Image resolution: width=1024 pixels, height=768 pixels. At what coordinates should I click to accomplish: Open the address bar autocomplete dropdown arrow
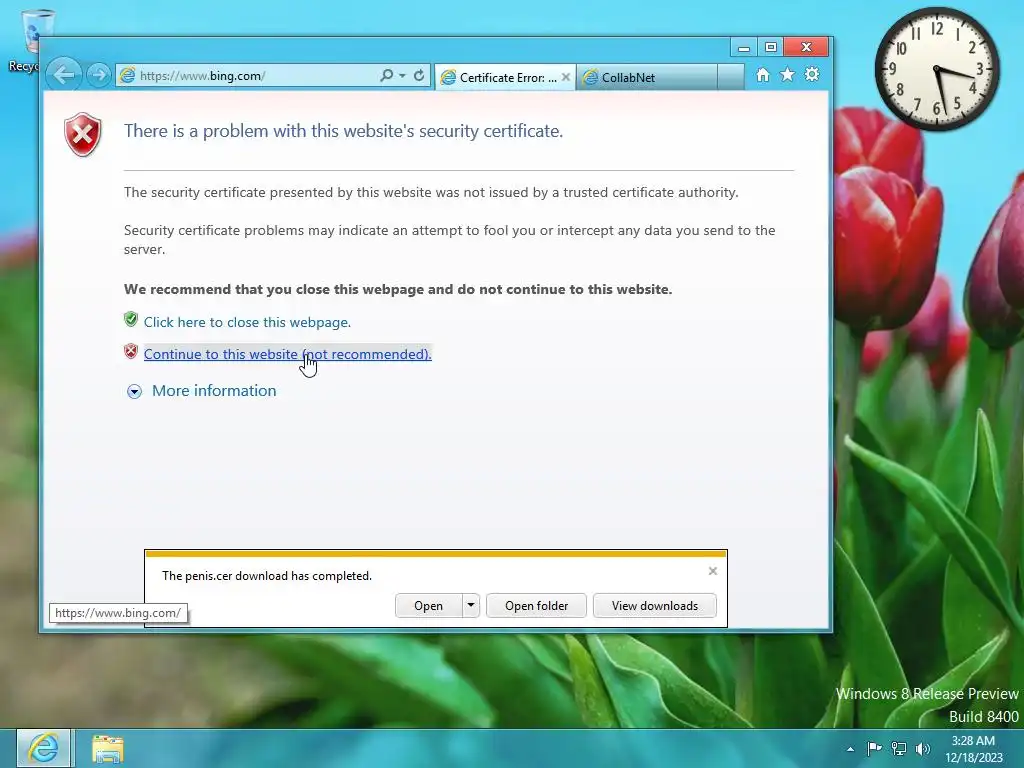pyautogui.click(x=402, y=76)
